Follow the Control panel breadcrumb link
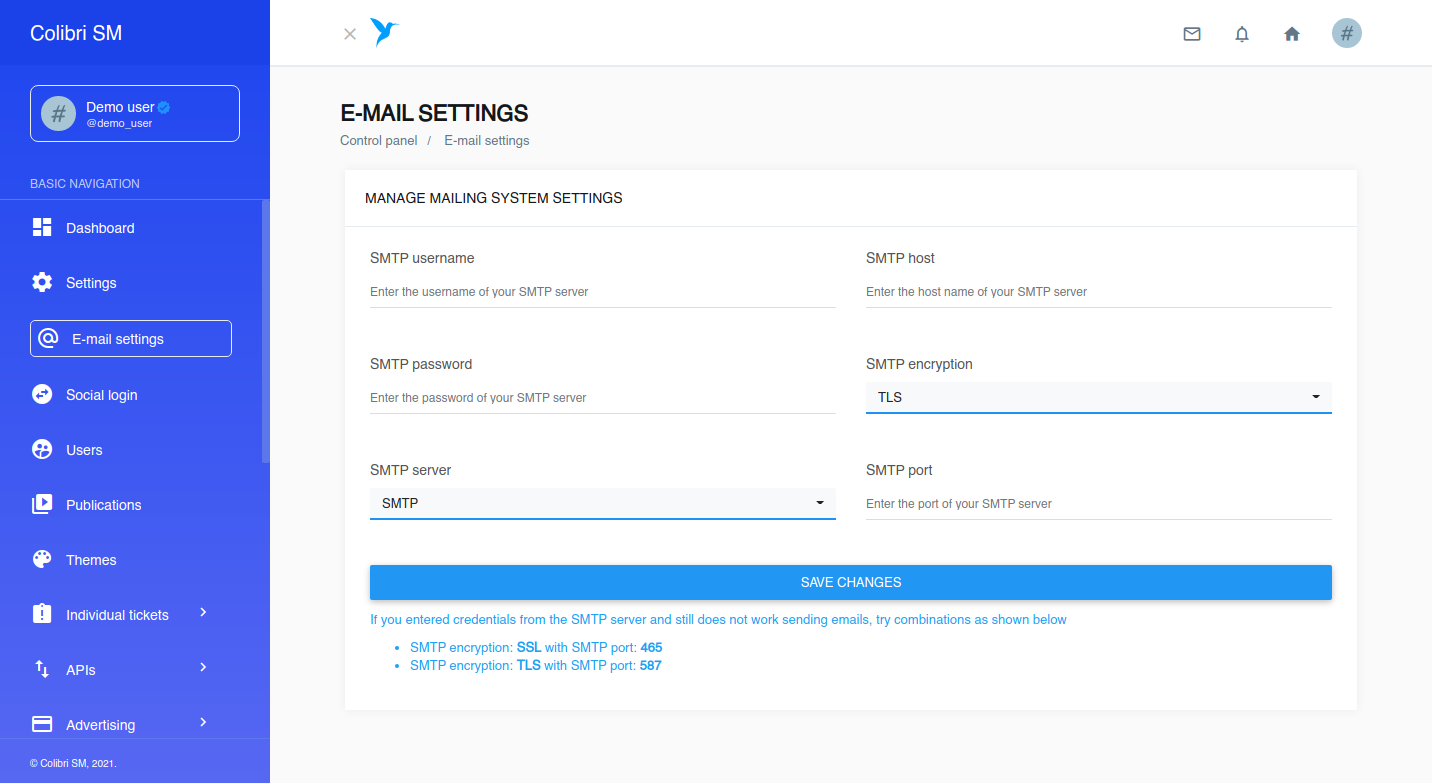Viewport: 1432px width, 783px height. [x=379, y=140]
